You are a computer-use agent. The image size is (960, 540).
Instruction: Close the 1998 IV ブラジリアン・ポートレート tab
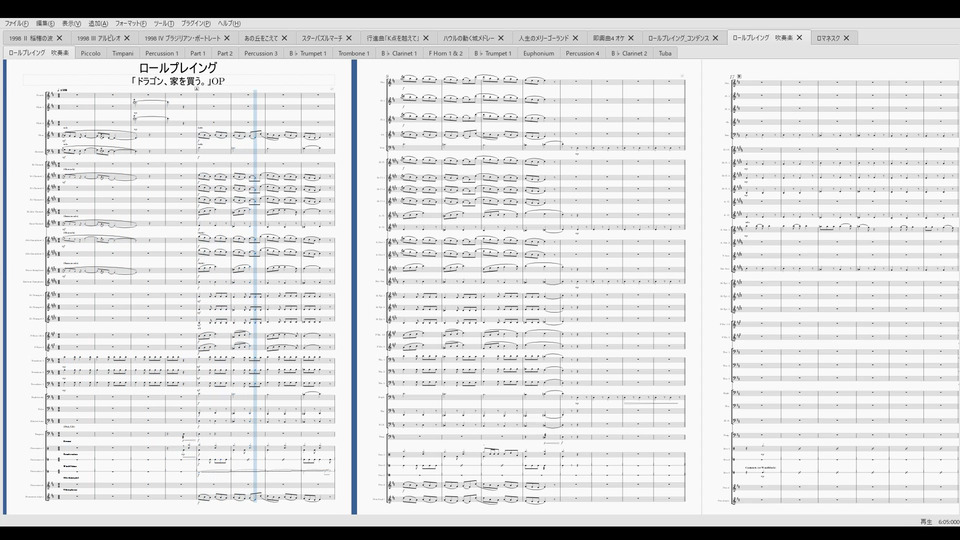click(227, 38)
